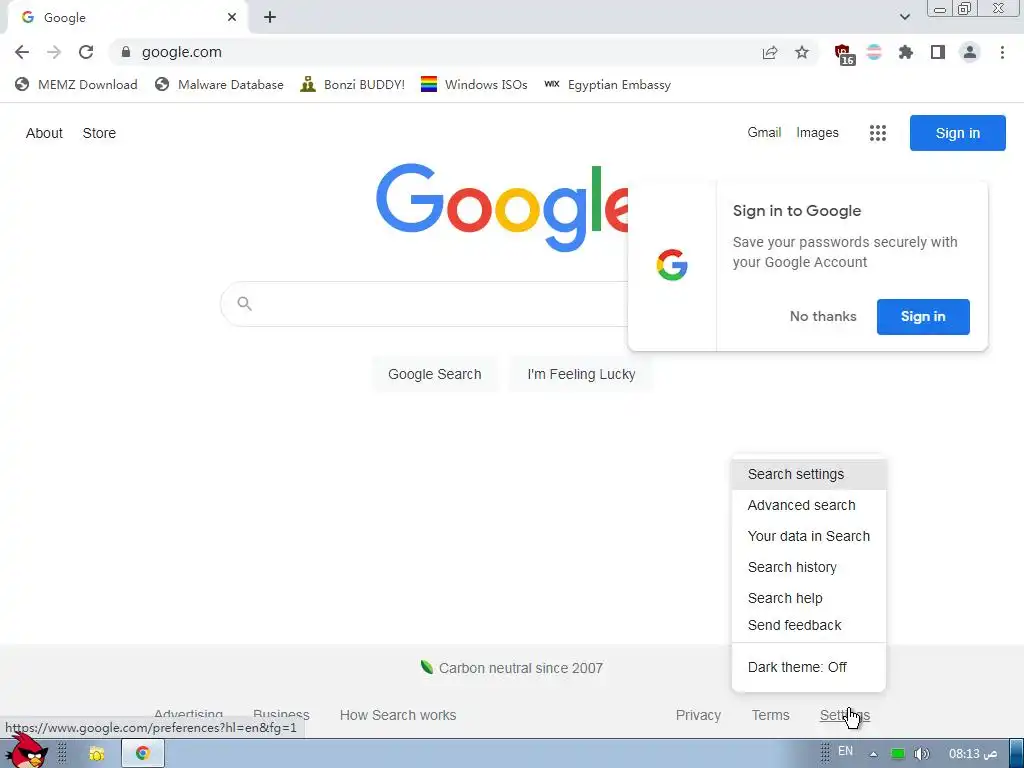Viewport: 1024px width, 768px height.
Task: Open the tab search chevron
Action: coord(904,17)
